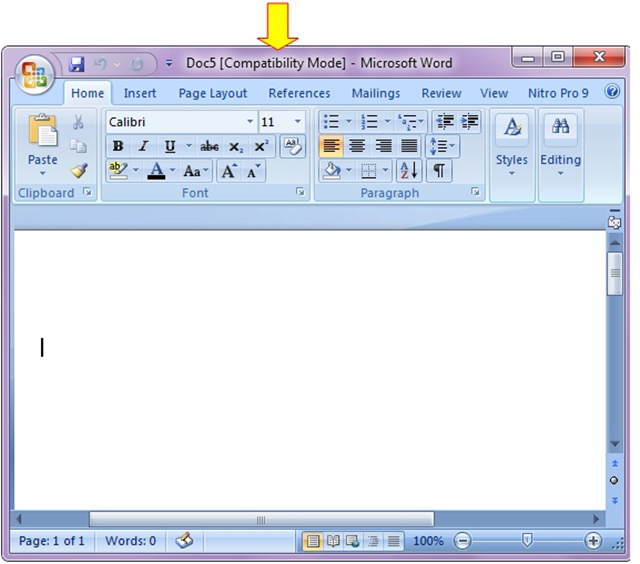Viewport: 640px width, 564px height.
Task: Expand the Paste options arrow
Action: 42,173
